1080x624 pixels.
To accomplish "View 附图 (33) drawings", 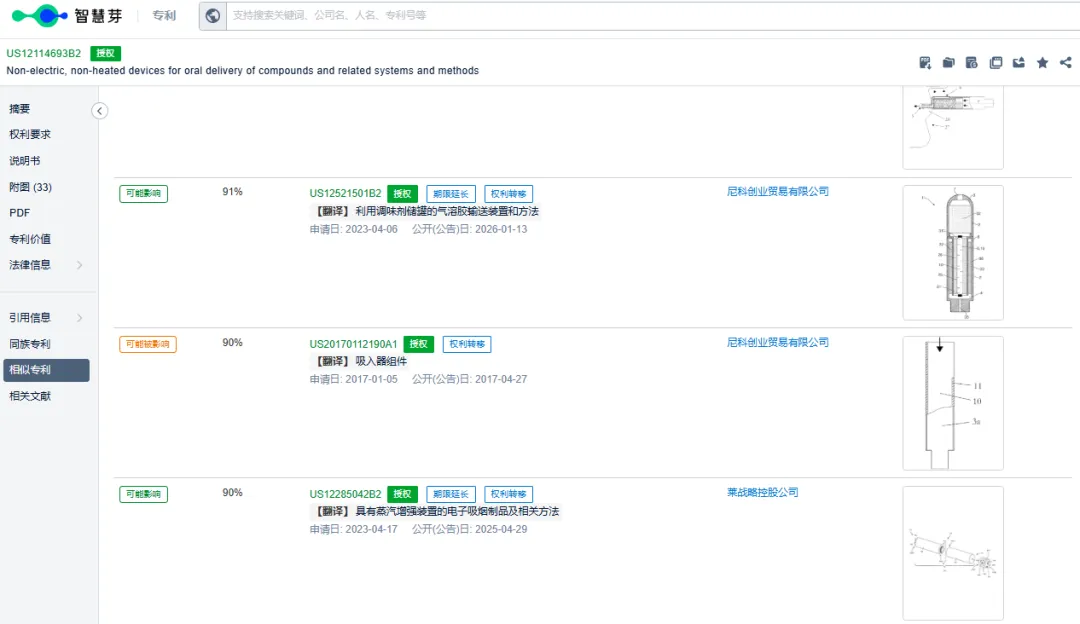I will (x=30, y=187).
